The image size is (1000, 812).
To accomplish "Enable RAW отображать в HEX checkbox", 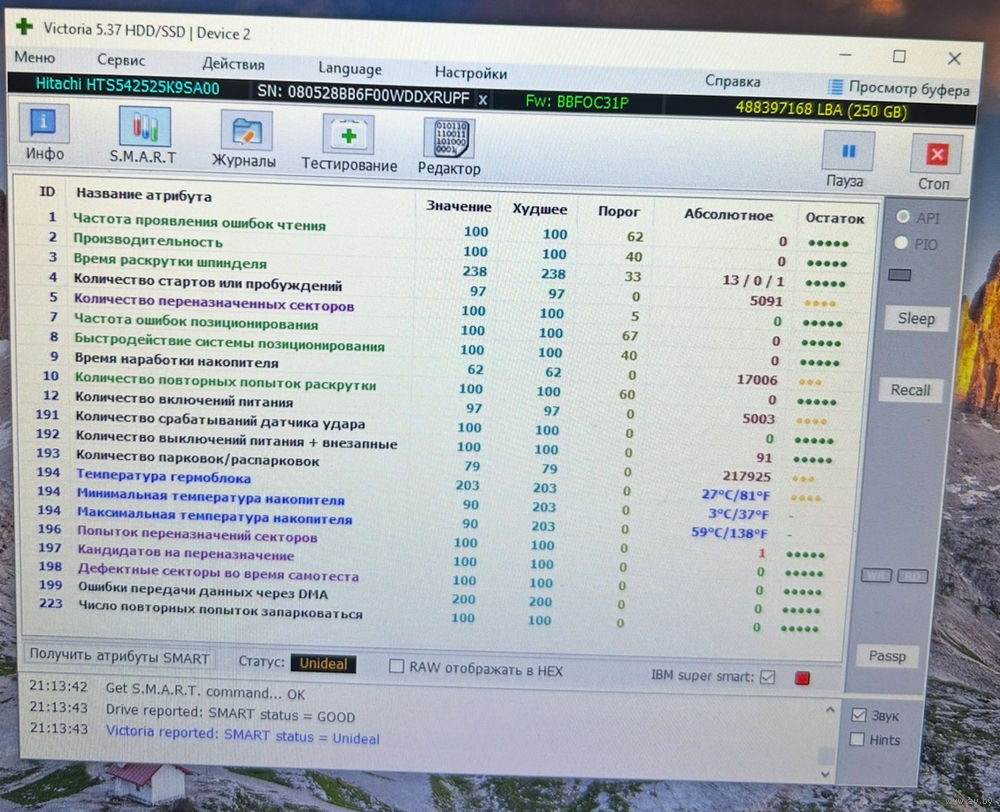I will [x=397, y=666].
